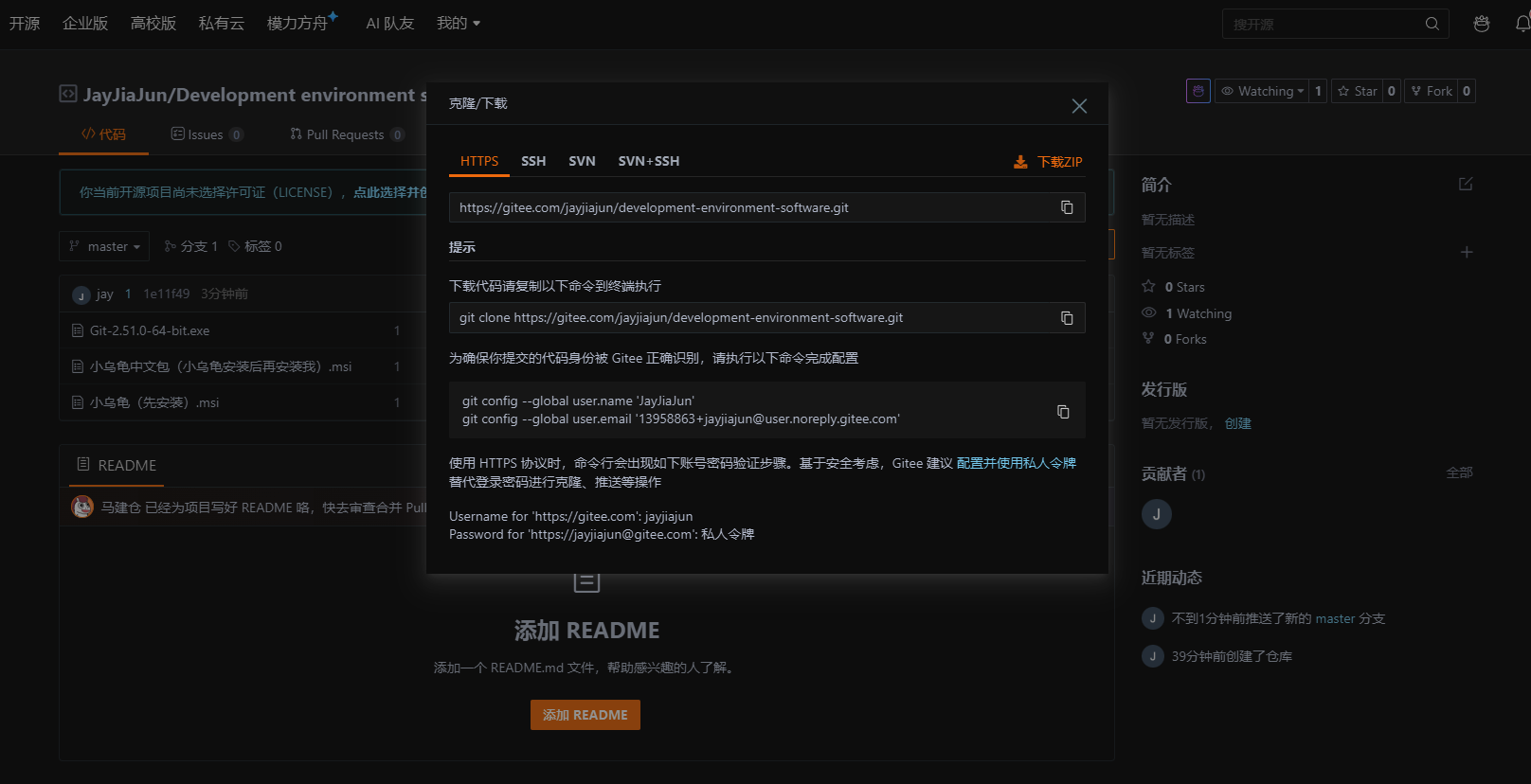Click the download ZIP icon
This screenshot has width=1531, height=784.
click(1020, 162)
